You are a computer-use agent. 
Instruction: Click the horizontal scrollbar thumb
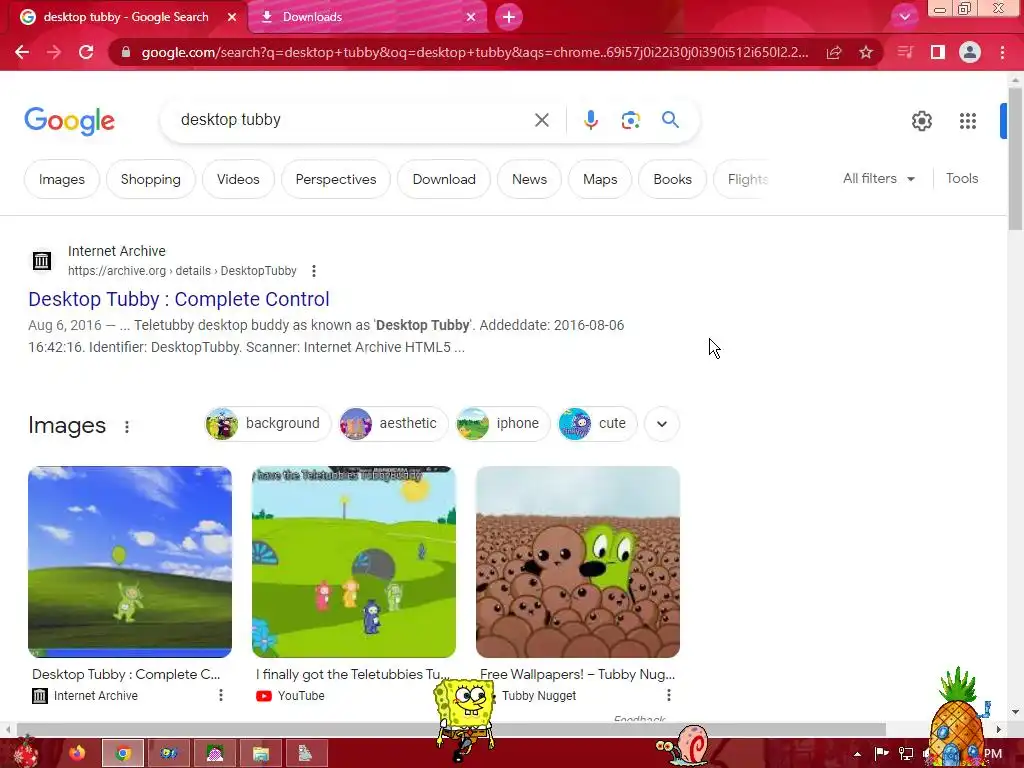tap(451, 729)
